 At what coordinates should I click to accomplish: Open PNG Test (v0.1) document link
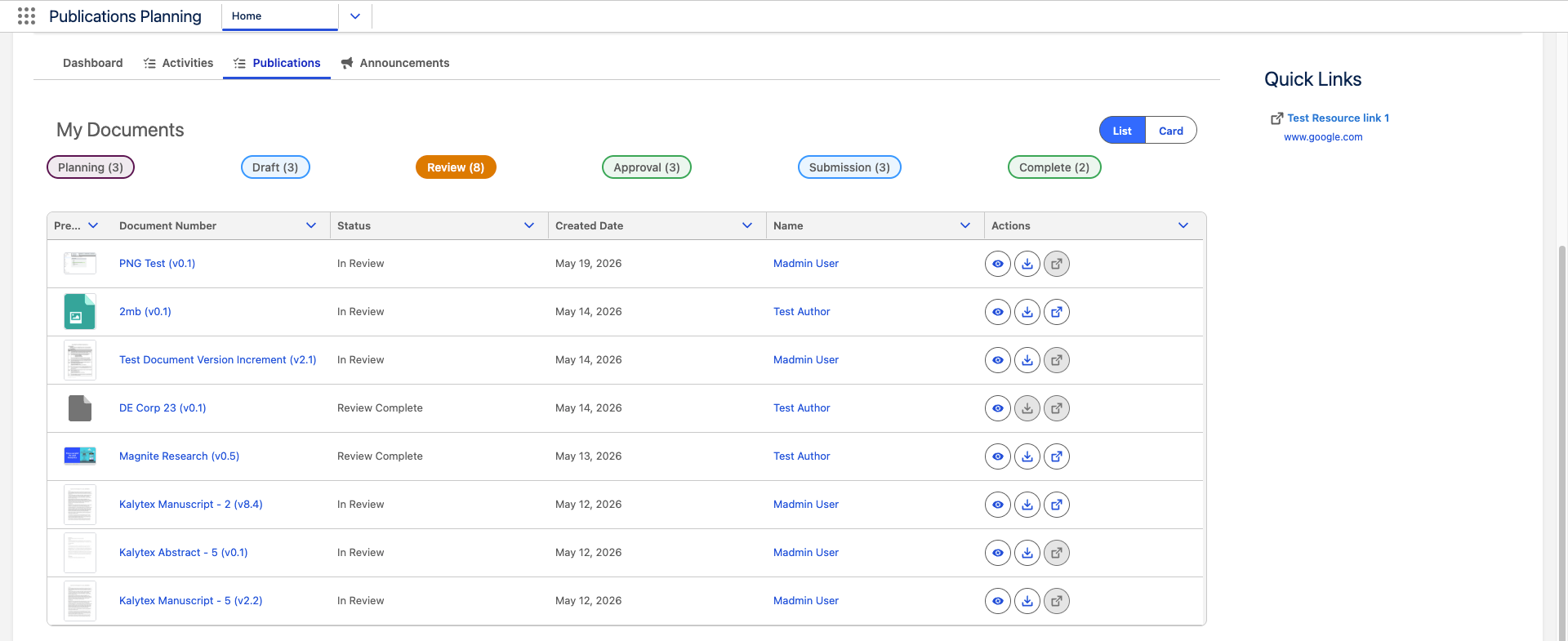[157, 264]
